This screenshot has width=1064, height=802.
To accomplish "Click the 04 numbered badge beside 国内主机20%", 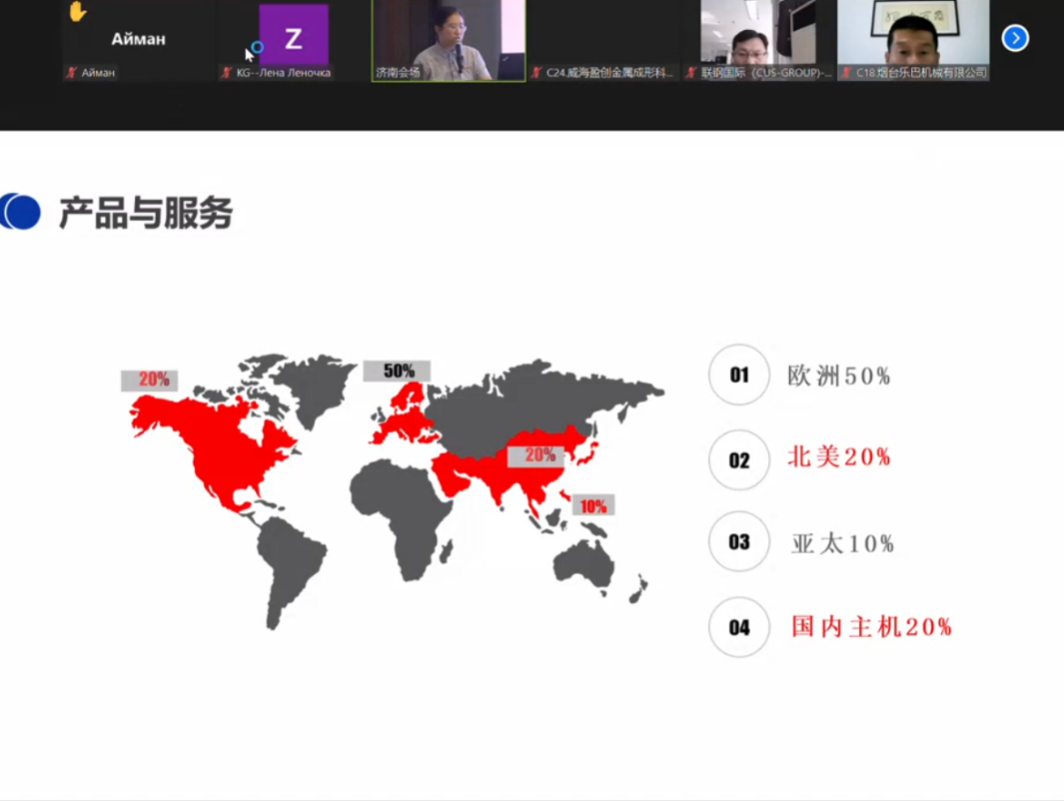I will pyautogui.click(x=738, y=629).
